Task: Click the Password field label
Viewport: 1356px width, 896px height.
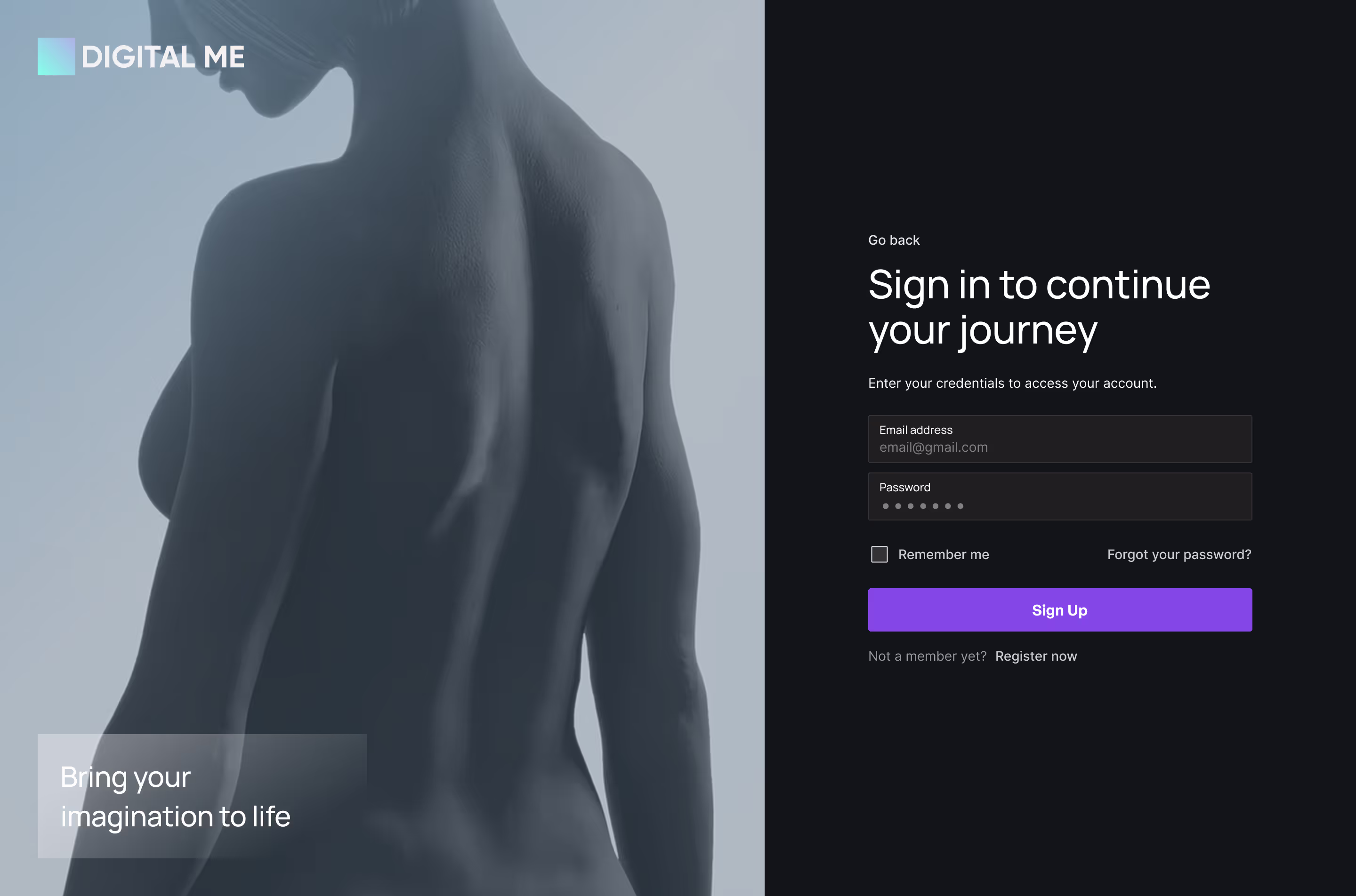Action: pos(904,488)
